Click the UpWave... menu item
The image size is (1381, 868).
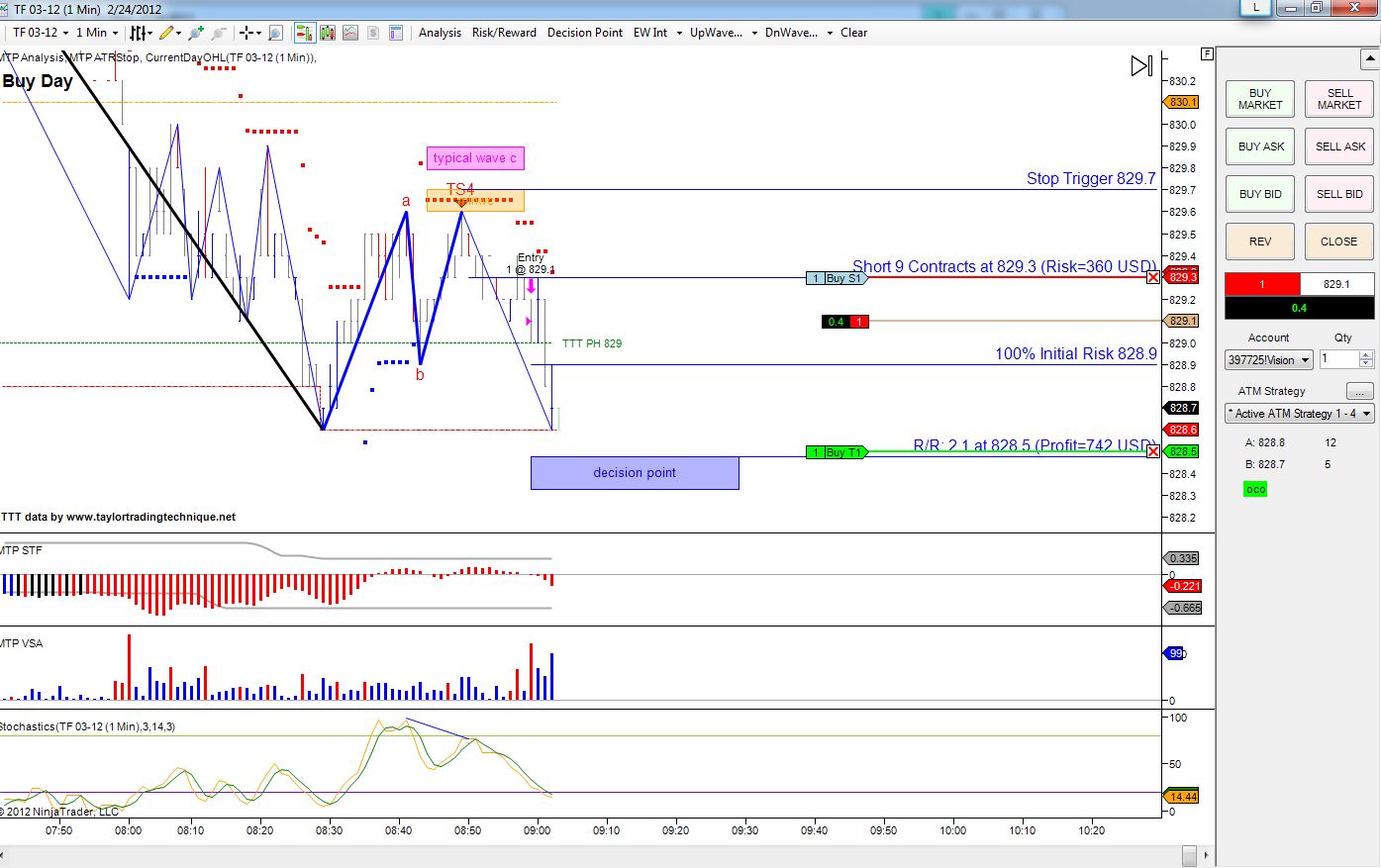[716, 33]
